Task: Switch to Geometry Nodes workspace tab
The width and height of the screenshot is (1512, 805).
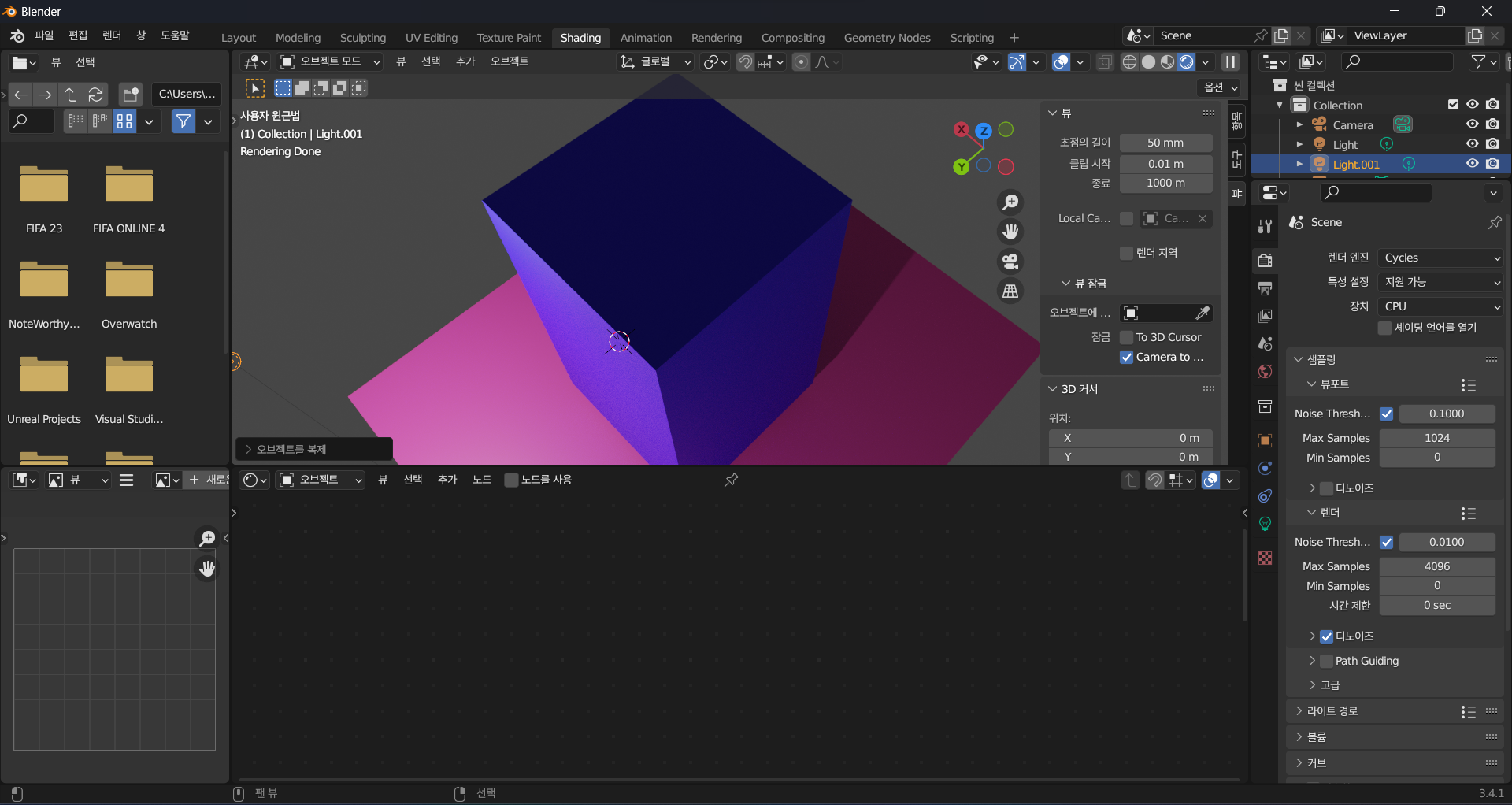Action: pyautogui.click(x=887, y=38)
